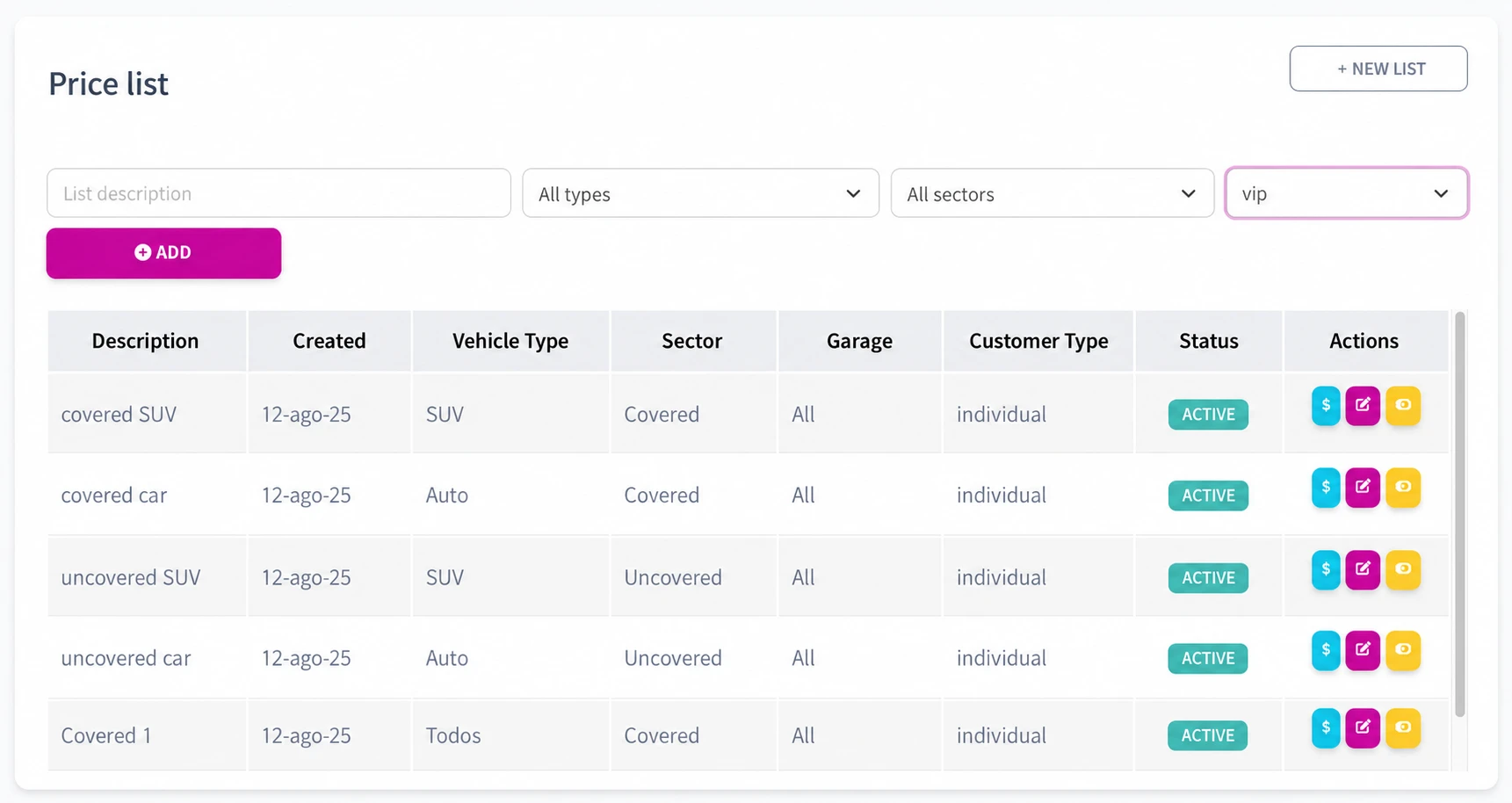Edit the uncovered SUV price list

point(1363,569)
